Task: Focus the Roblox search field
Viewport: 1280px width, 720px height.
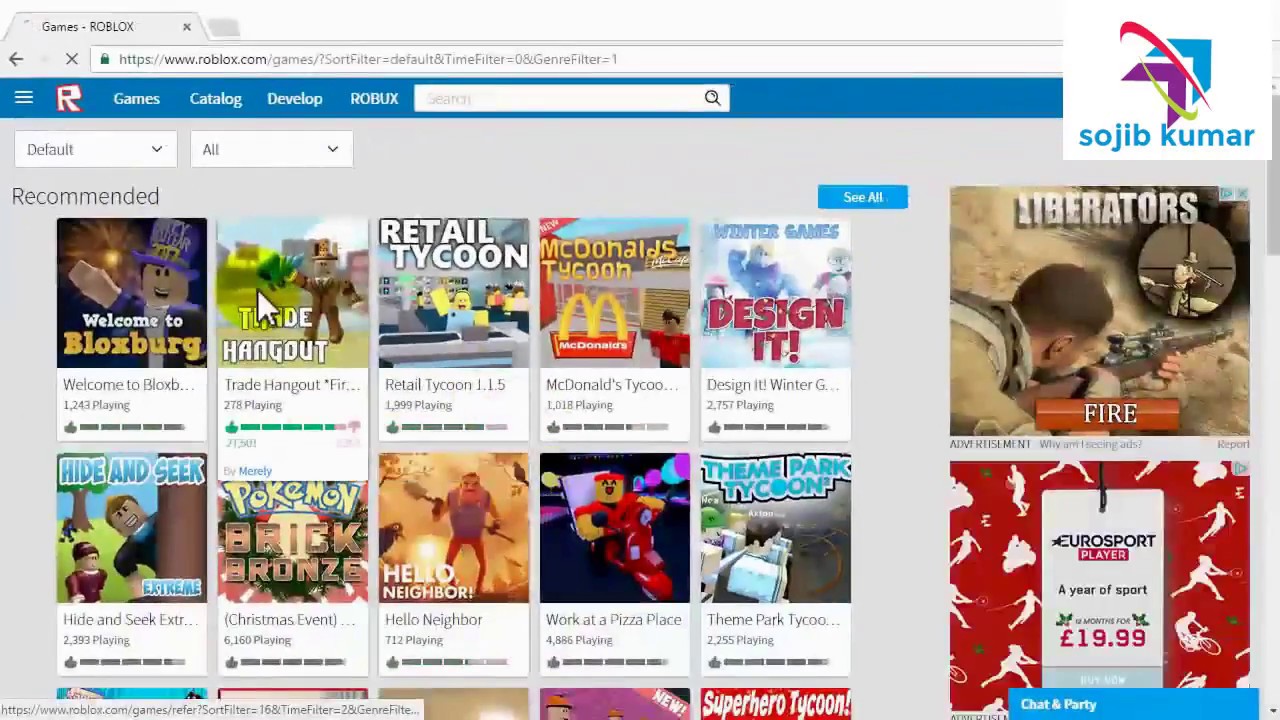Action: 560,98
